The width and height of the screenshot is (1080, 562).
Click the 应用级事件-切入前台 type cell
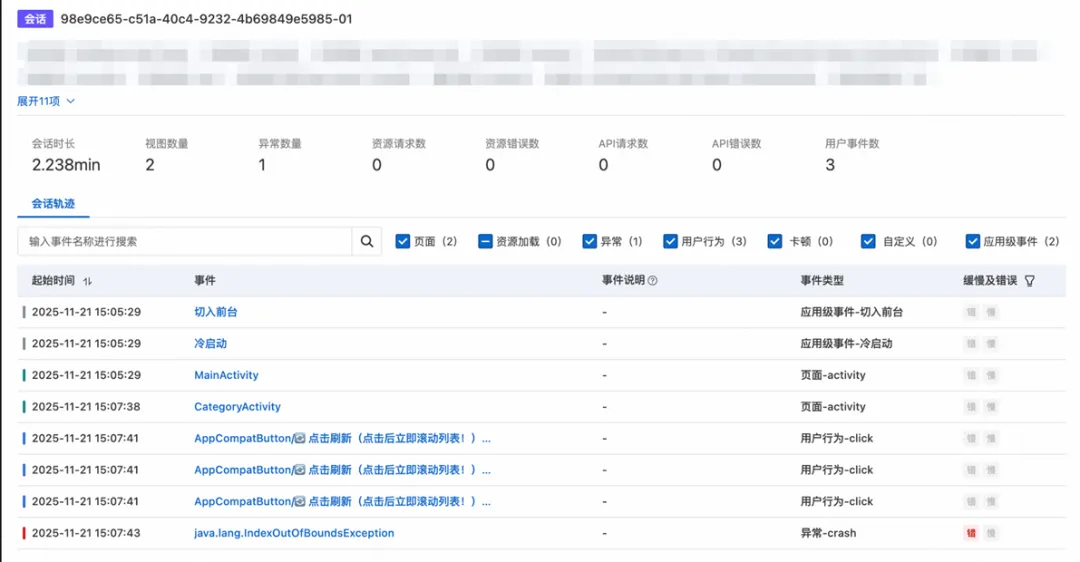tap(851, 312)
